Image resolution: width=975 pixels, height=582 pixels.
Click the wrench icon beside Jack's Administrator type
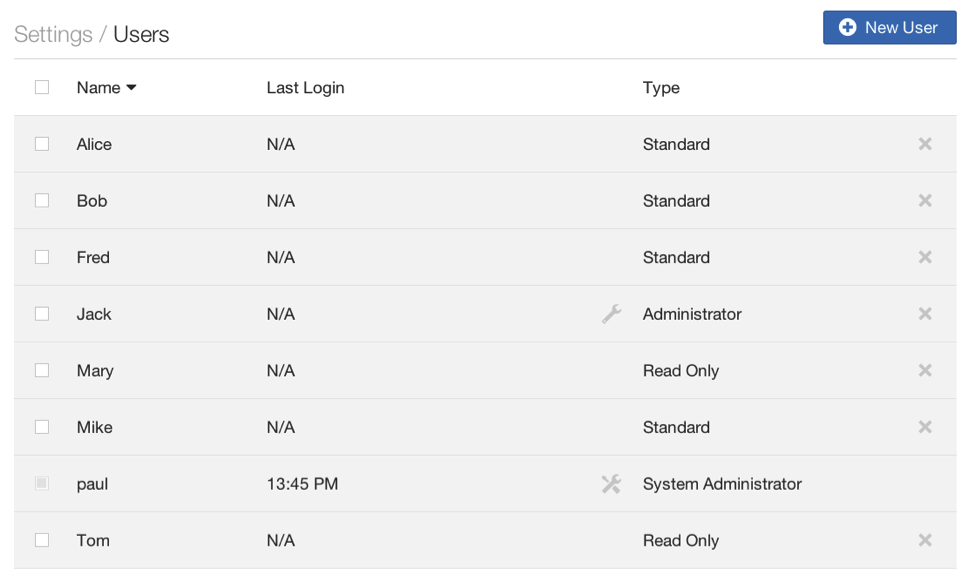pos(611,314)
